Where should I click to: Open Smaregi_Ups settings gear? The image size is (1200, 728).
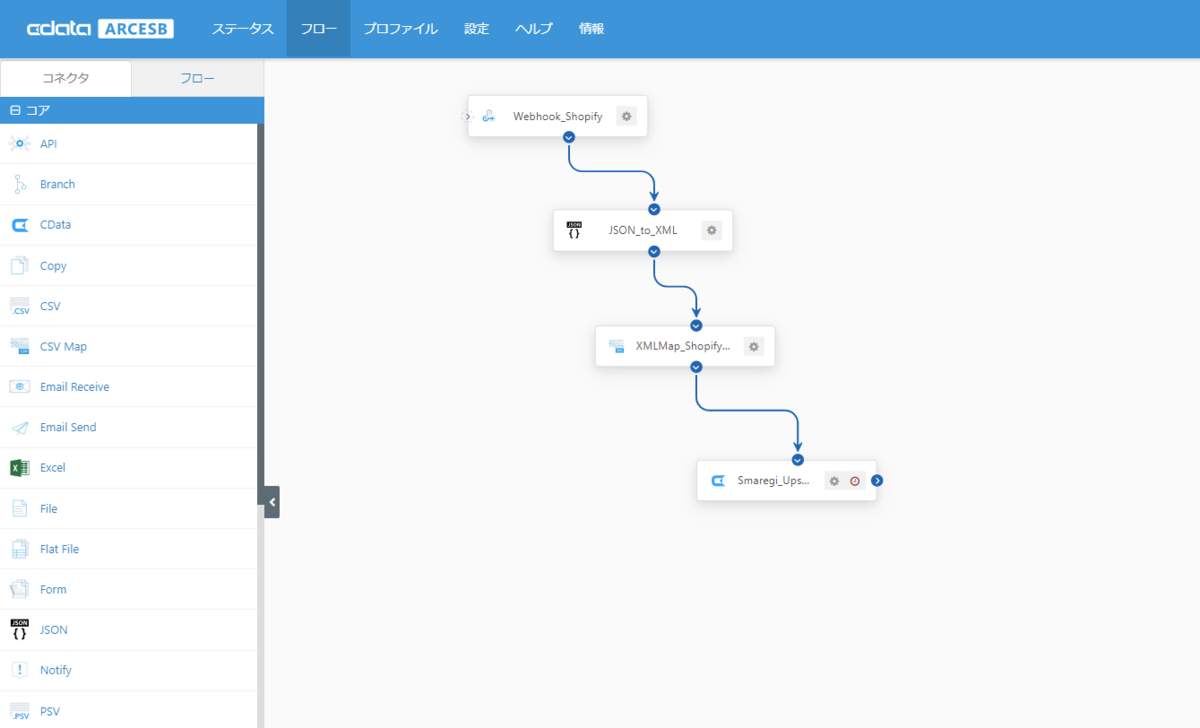pos(834,480)
